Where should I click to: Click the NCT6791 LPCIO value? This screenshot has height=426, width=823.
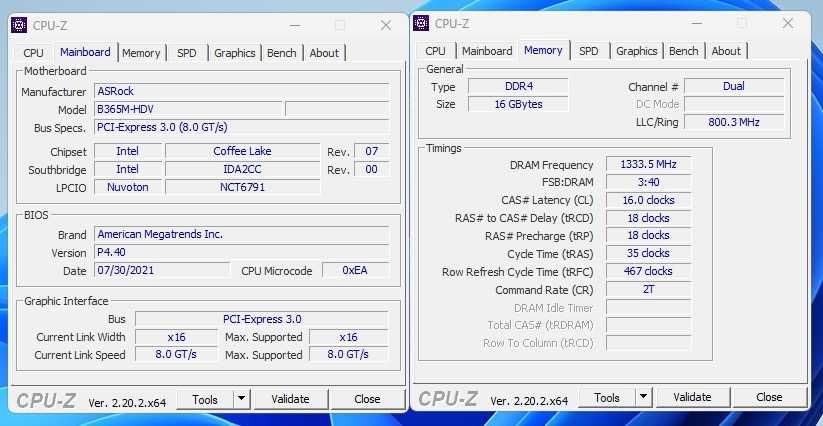point(242,187)
